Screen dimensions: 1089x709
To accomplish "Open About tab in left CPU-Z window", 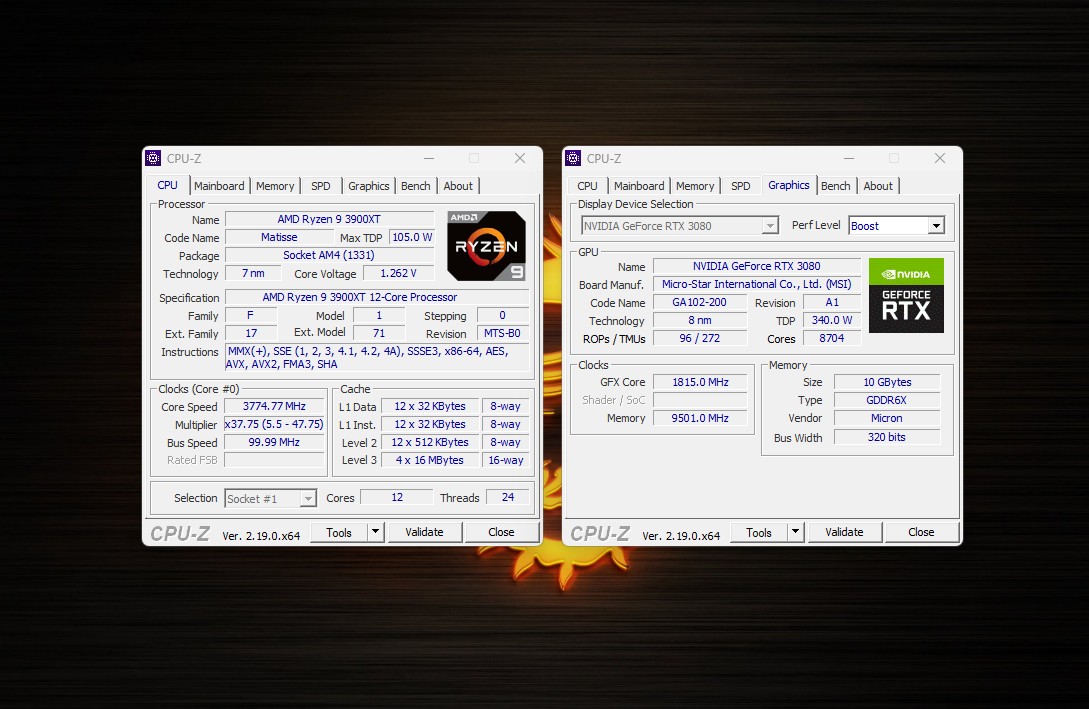I will click(x=458, y=186).
